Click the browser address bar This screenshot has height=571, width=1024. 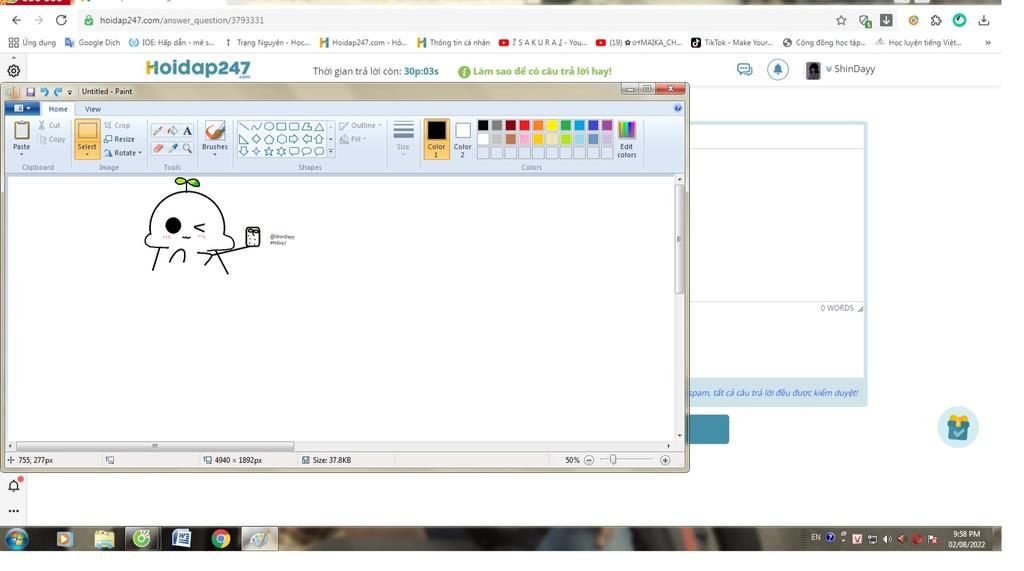[x=457, y=20]
